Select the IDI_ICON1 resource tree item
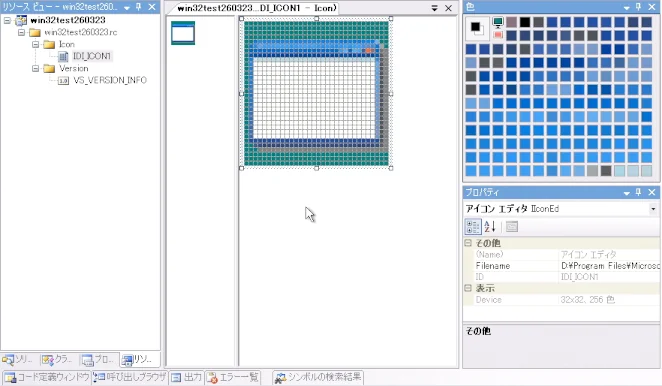 point(92,56)
